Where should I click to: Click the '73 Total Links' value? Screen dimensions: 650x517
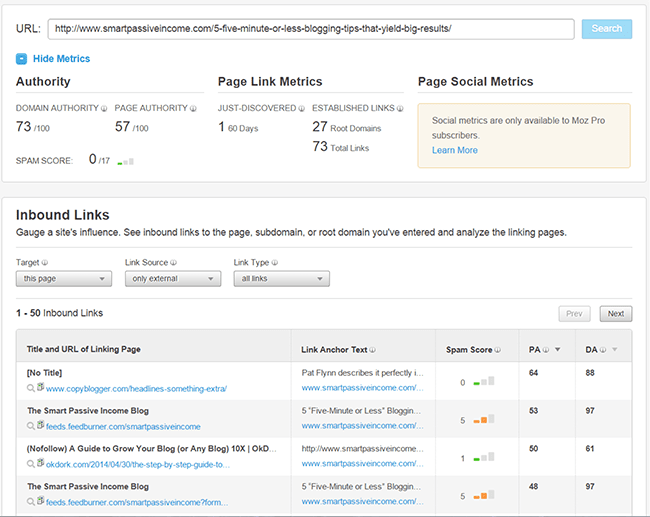(340, 147)
